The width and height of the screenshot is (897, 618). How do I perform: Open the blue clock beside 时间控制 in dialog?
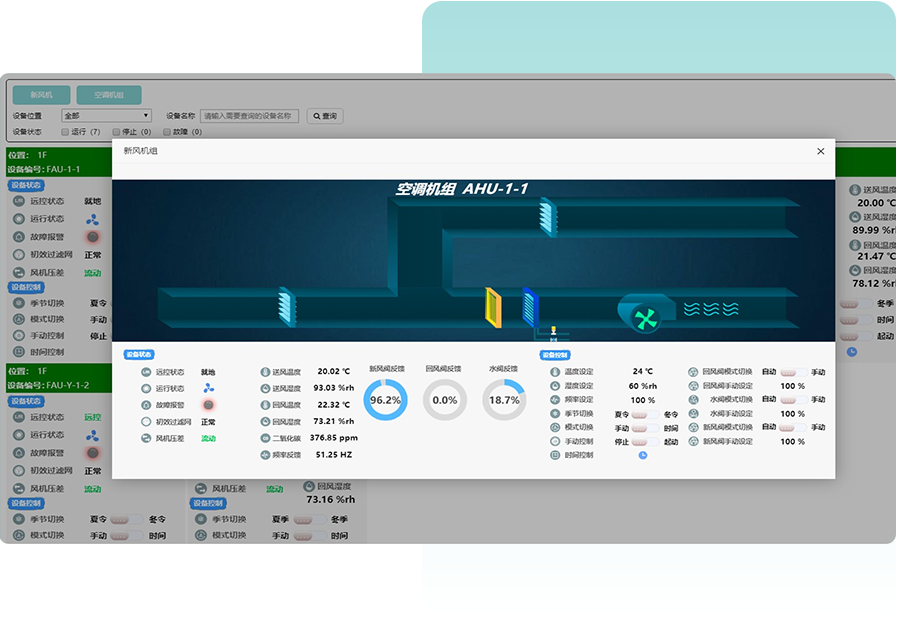(x=643, y=455)
